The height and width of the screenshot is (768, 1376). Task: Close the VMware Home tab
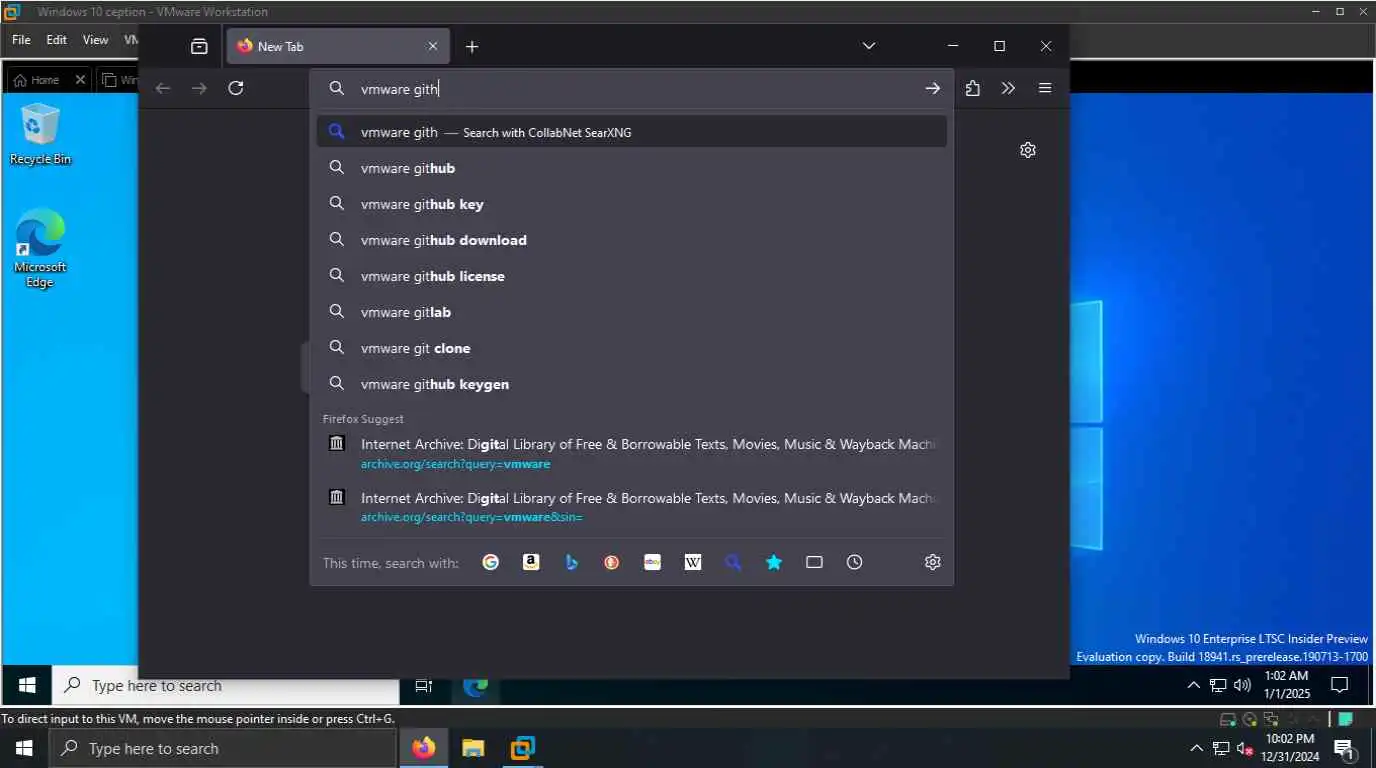click(81, 80)
